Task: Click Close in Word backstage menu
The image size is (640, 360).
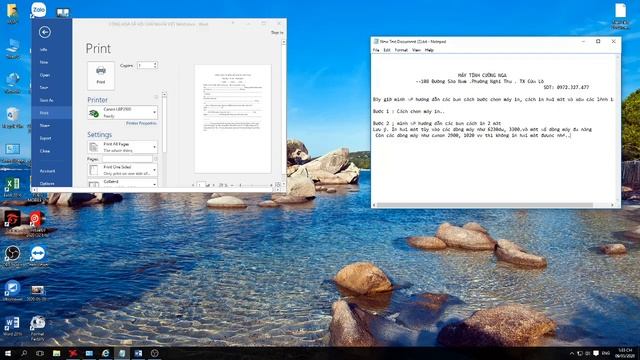Action: 45,151
